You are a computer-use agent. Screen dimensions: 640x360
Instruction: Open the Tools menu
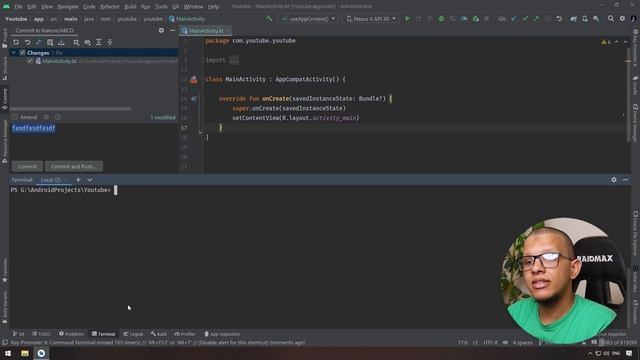(x=161, y=7)
